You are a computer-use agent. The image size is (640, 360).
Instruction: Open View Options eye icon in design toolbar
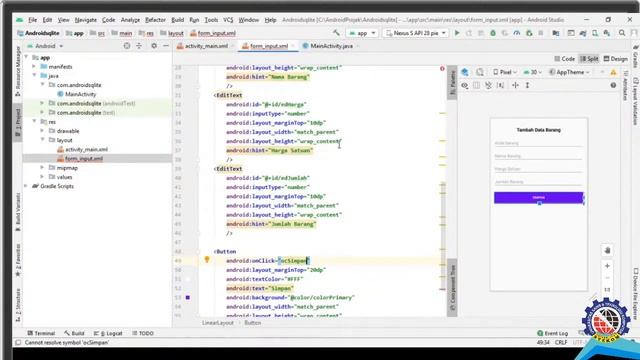point(464,85)
